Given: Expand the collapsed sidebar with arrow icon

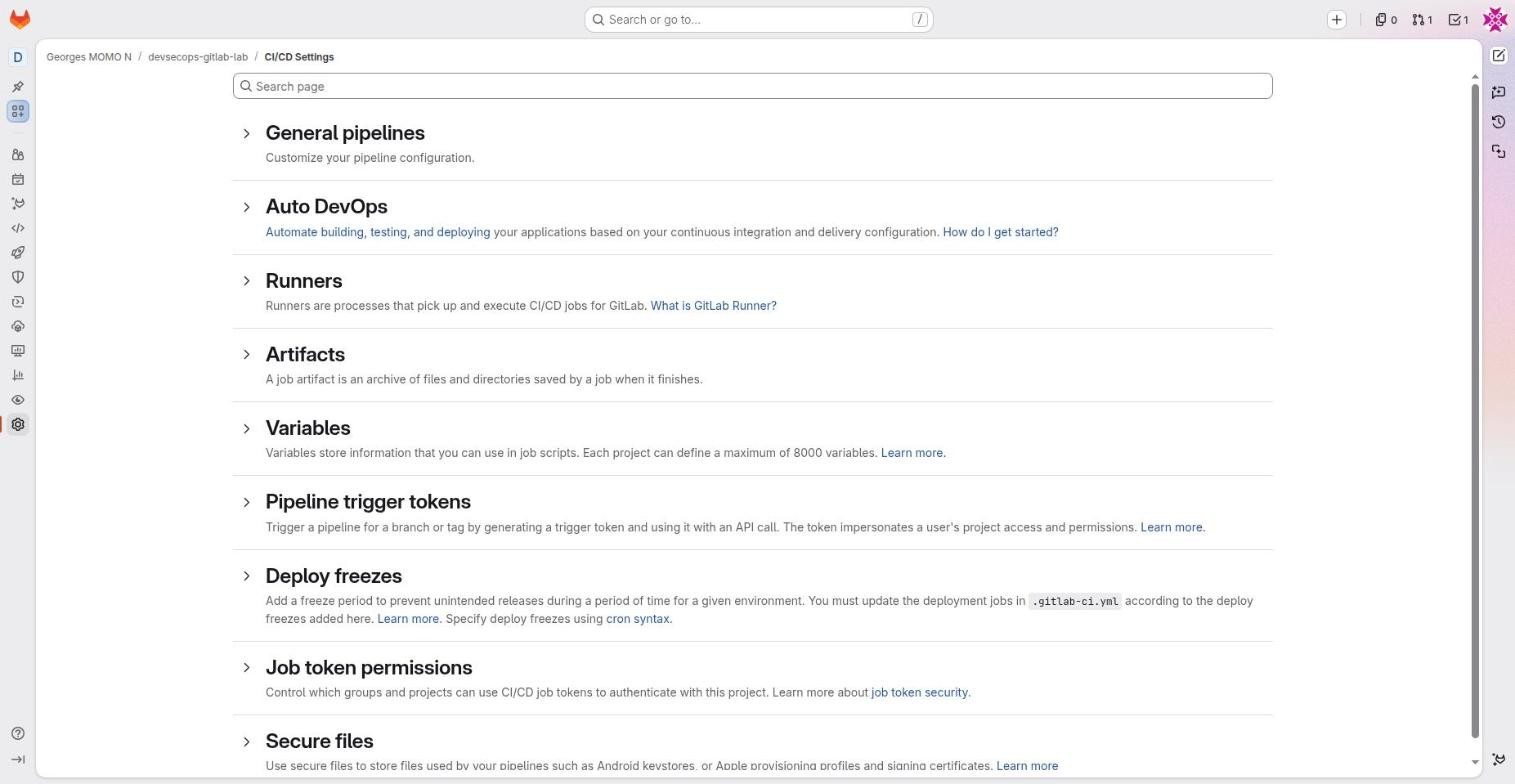Looking at the screenshot, I should [18, 760].
